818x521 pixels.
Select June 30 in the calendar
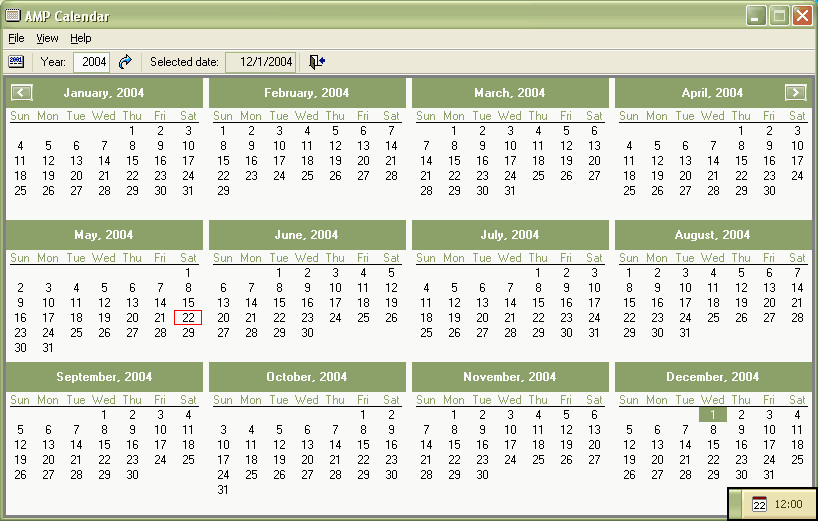point(307,333)
